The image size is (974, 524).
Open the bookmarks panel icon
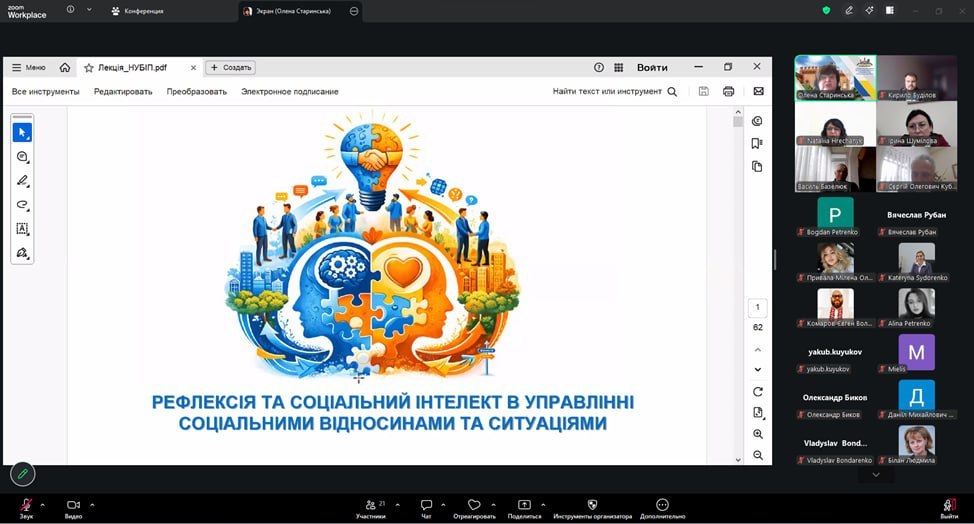pyautogui.click(x=757, y=143)
